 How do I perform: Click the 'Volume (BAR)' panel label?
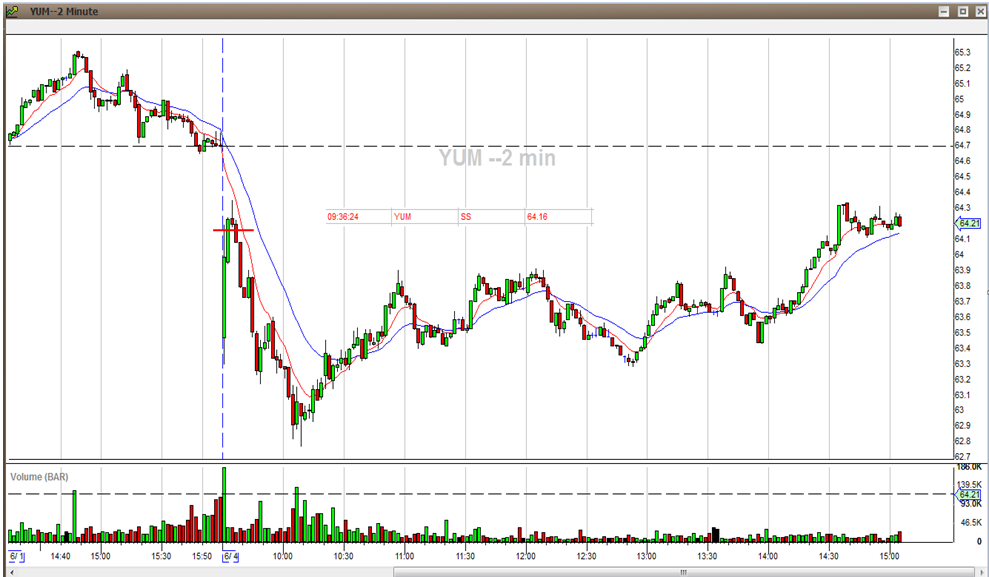[x=39, y=477]
